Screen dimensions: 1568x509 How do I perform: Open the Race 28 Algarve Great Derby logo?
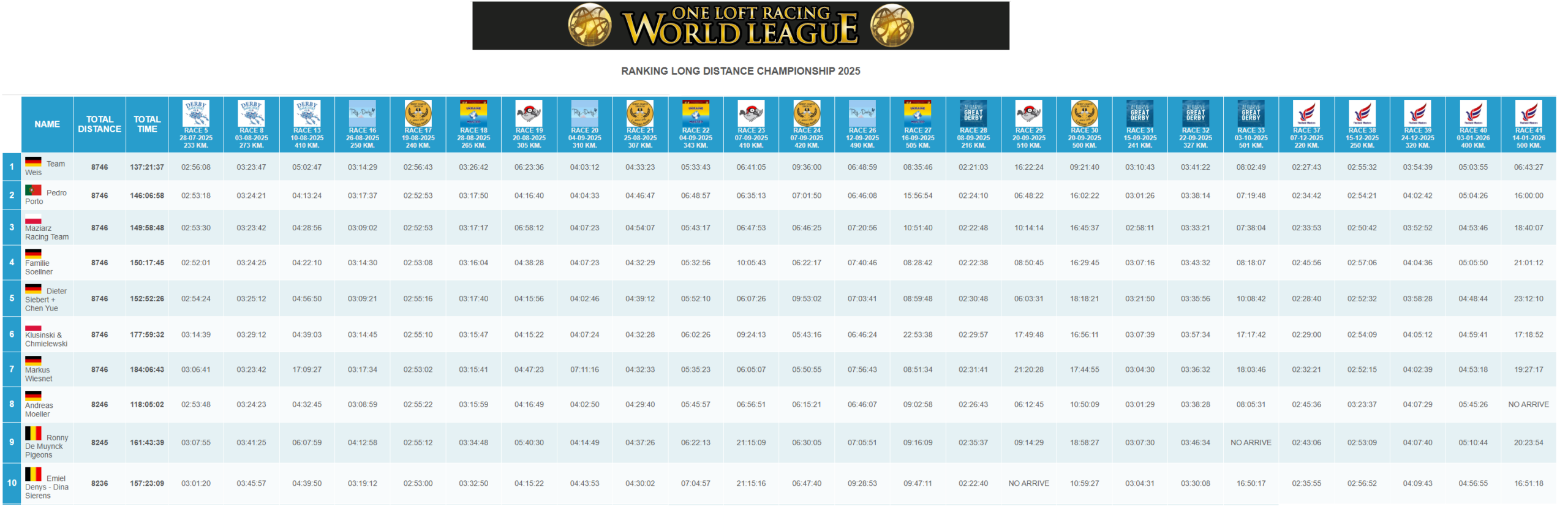point(973,113)
